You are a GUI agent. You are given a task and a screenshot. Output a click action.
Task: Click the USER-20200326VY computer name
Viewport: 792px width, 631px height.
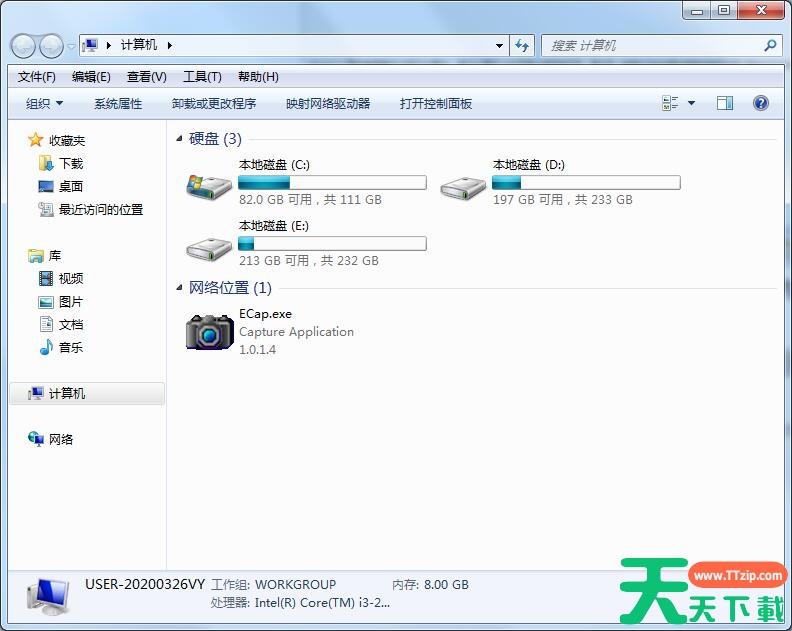pyautogui.click(x=144, y=585)
